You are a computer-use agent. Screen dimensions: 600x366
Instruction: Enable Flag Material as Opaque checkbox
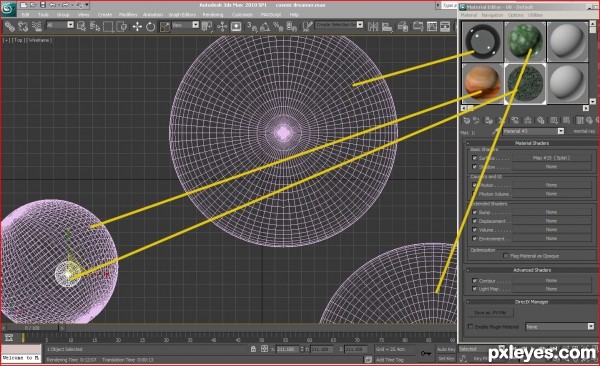tap(505, 256)
